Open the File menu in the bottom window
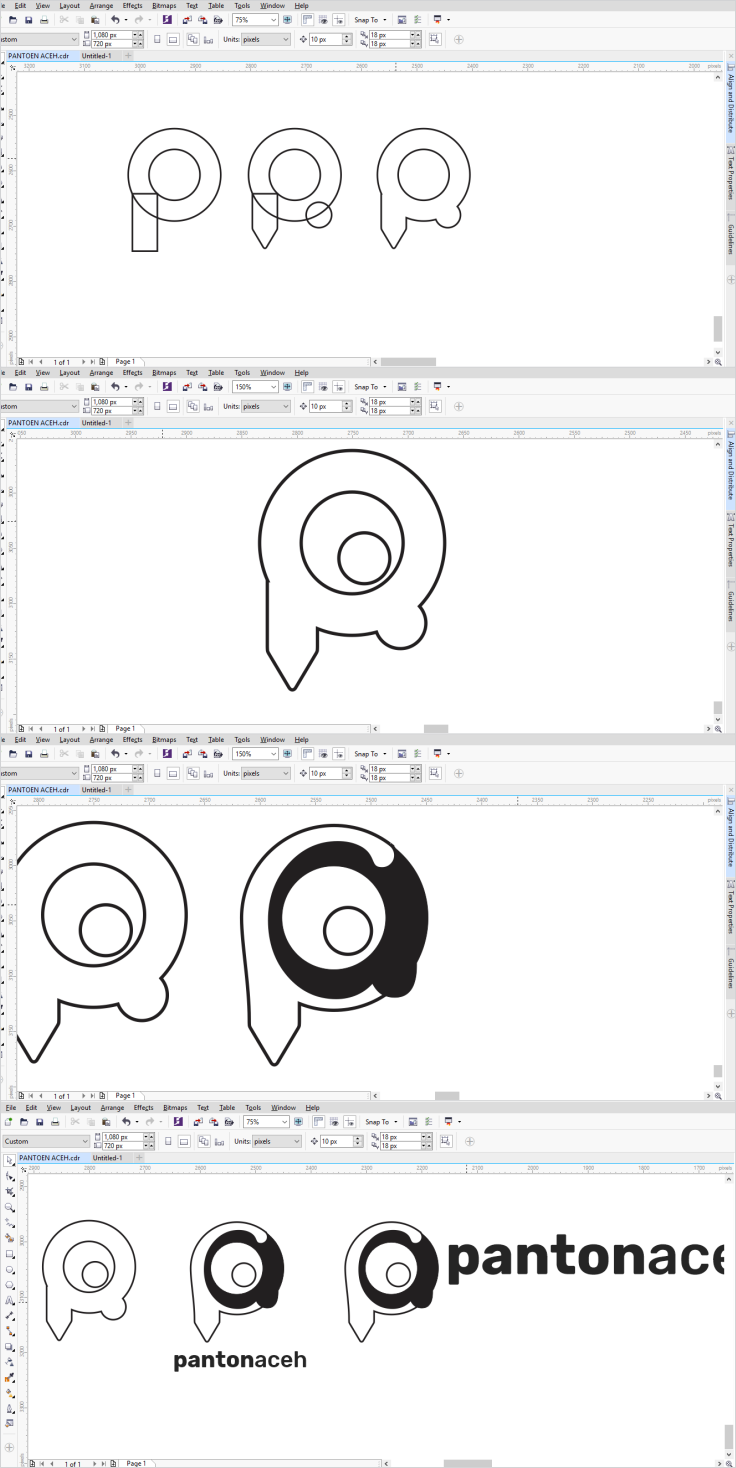This screenshot has width=736, height=1468. 11,1108
